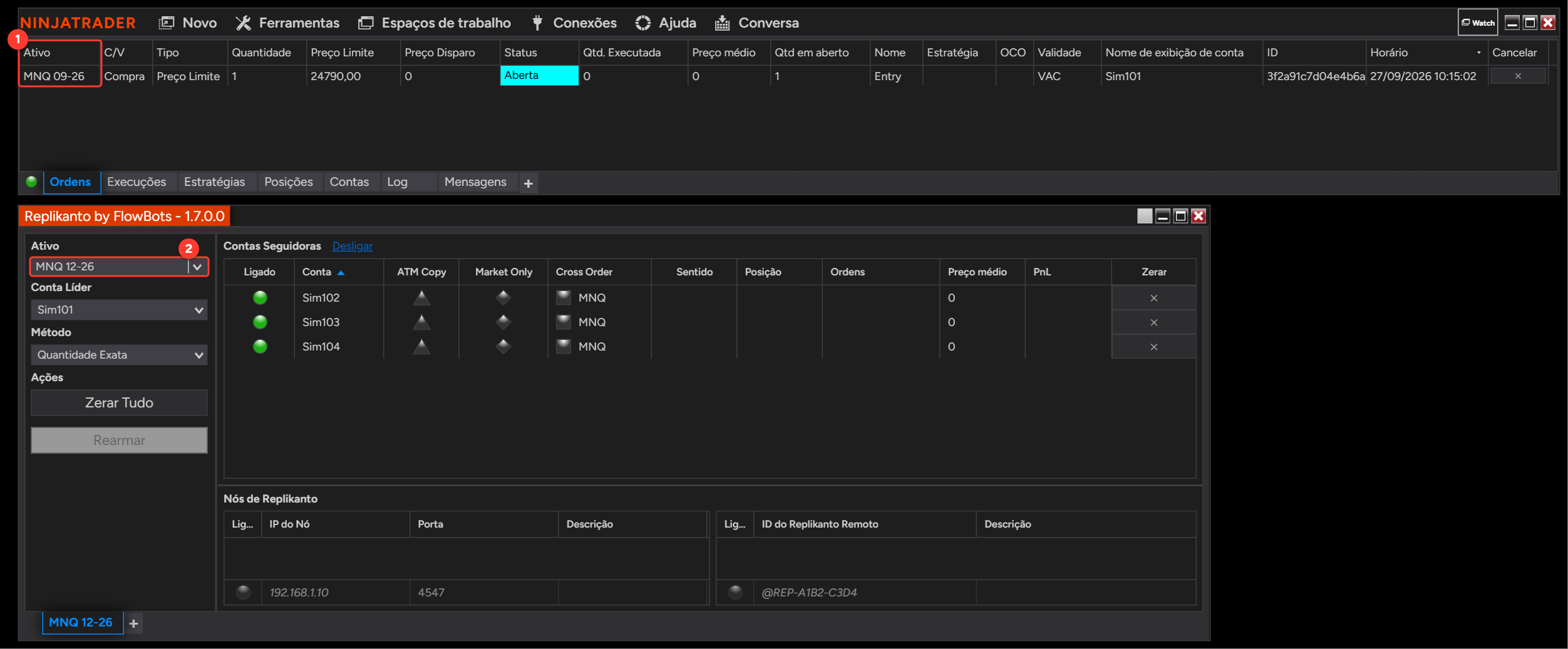Image resolution: width=1568 pixels, height=649 pixels.
Task: Click the Zerar Tudo button
Action: 119,403
